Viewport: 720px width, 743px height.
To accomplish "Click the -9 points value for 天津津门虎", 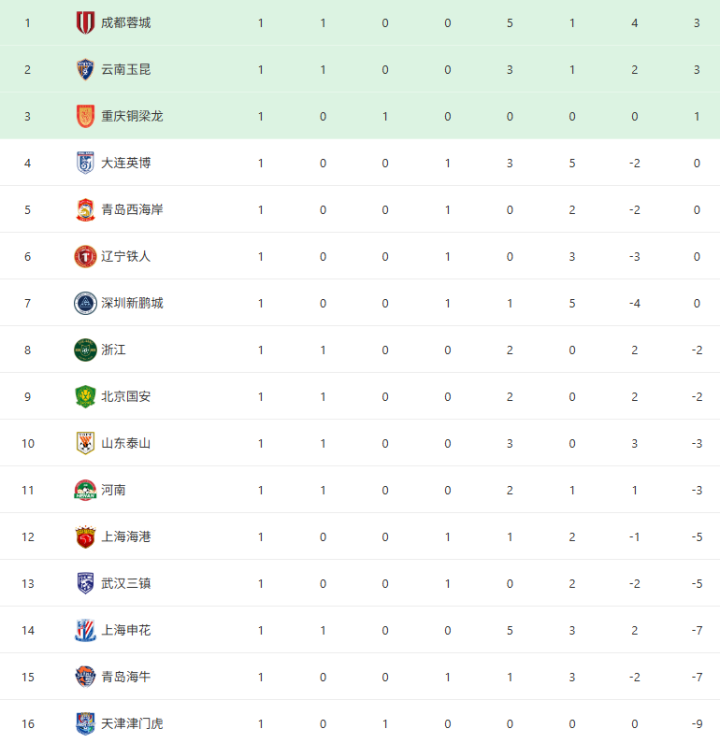I will [697, 723].
